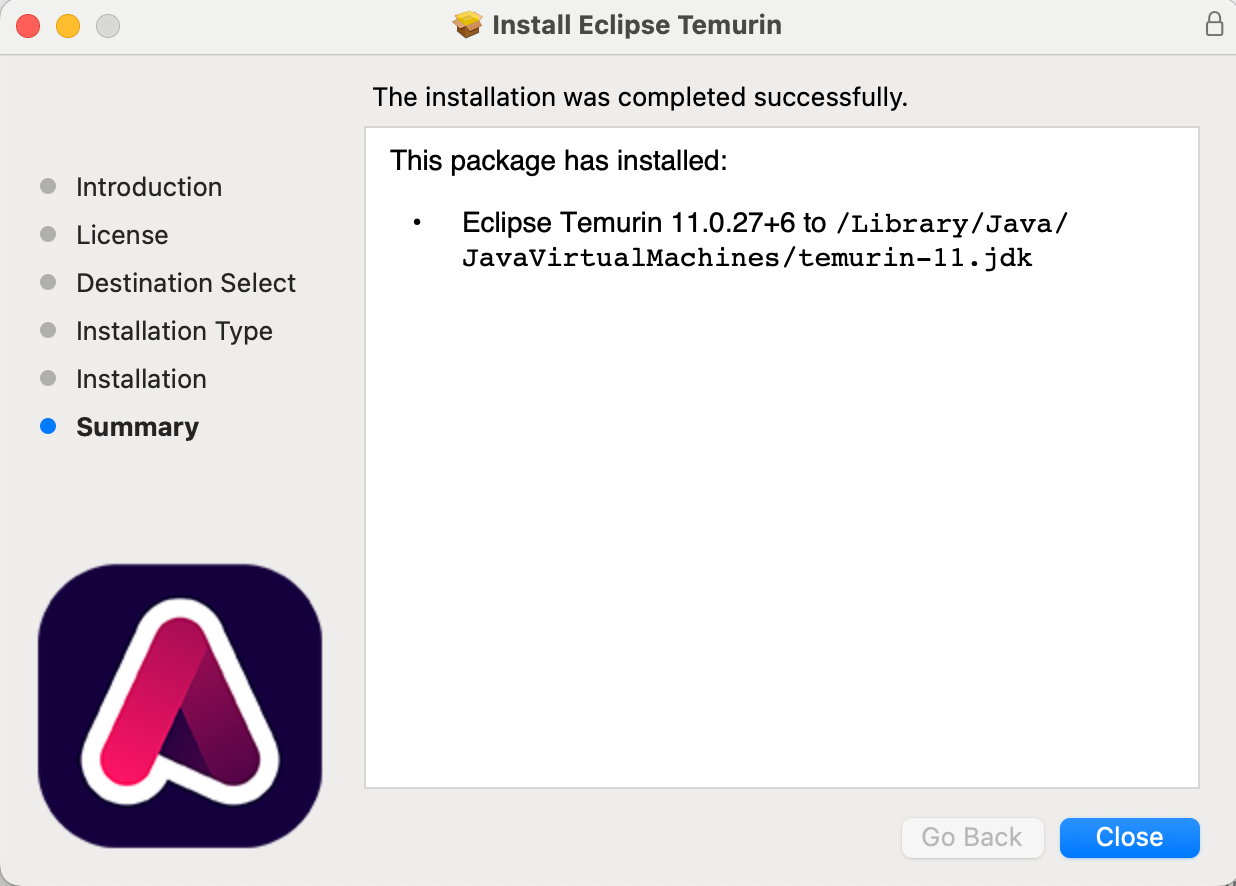Click the padlock icon in title bar

(1214, 24)
